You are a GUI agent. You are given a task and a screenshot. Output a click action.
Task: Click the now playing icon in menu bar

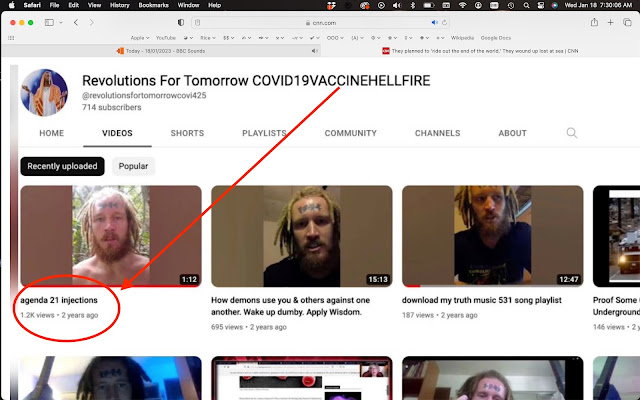(x=381, y=5)
